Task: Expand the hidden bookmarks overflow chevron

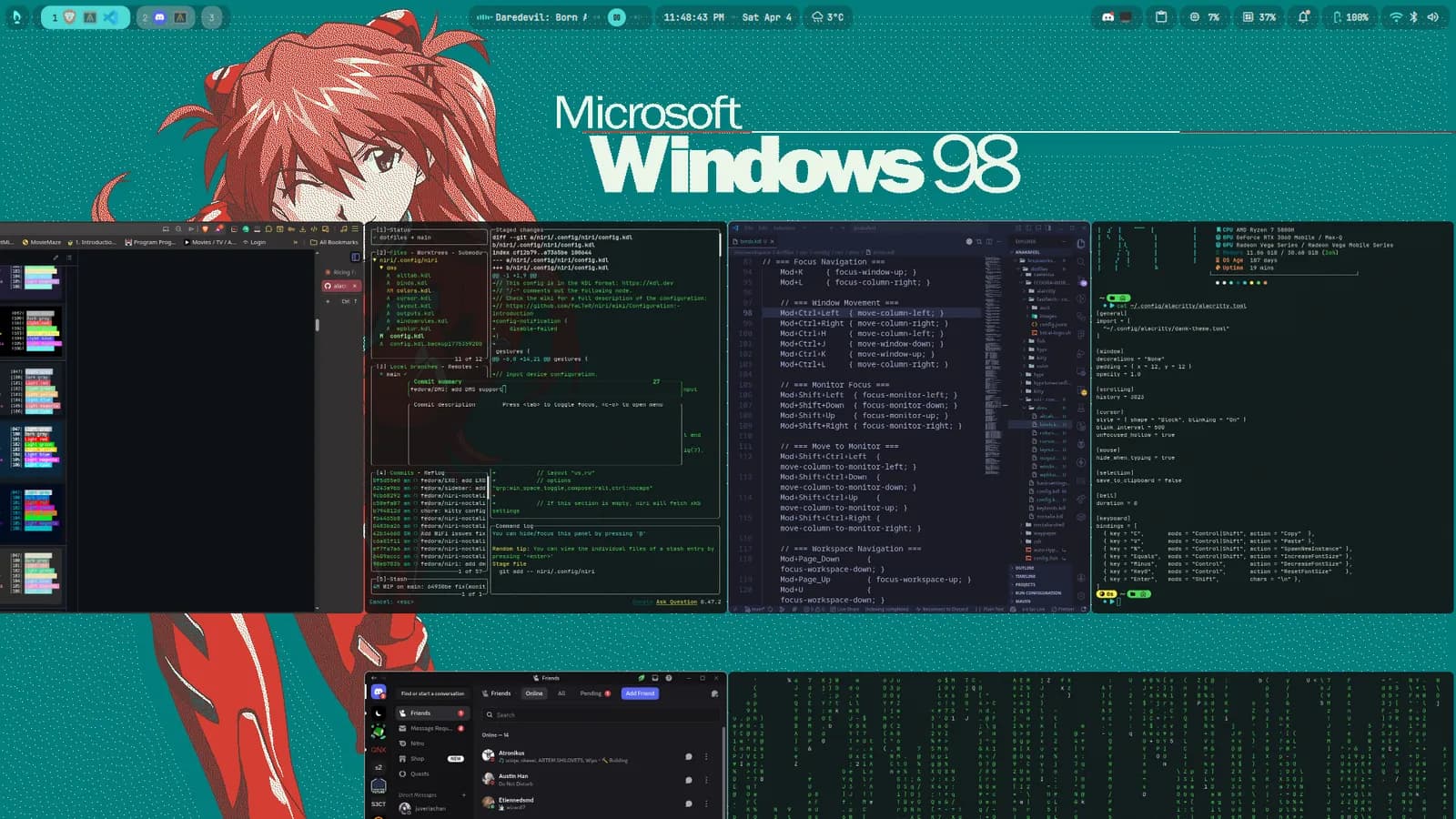Action: pyautogui.click(x=295, y=242)
